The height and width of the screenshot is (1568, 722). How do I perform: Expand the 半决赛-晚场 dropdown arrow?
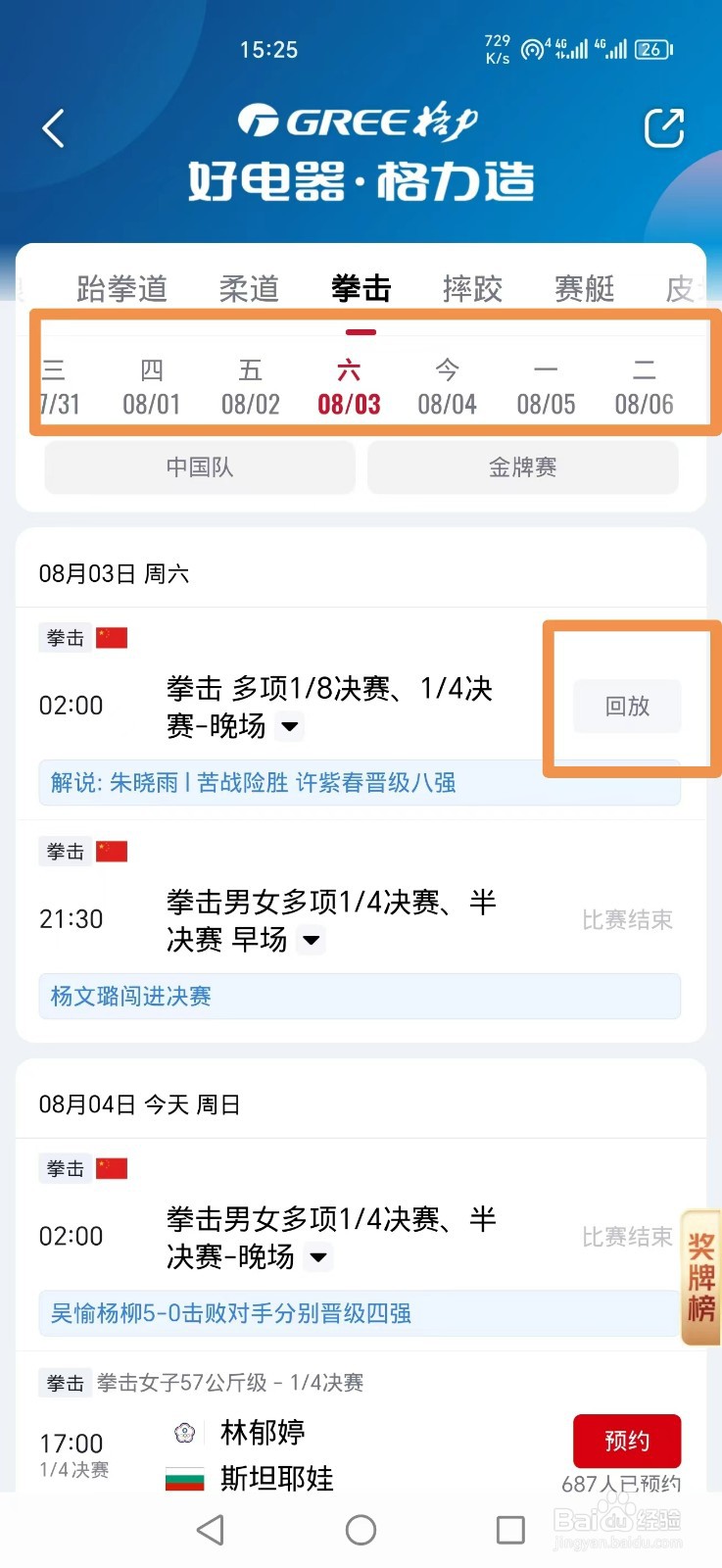[318, 1257]
